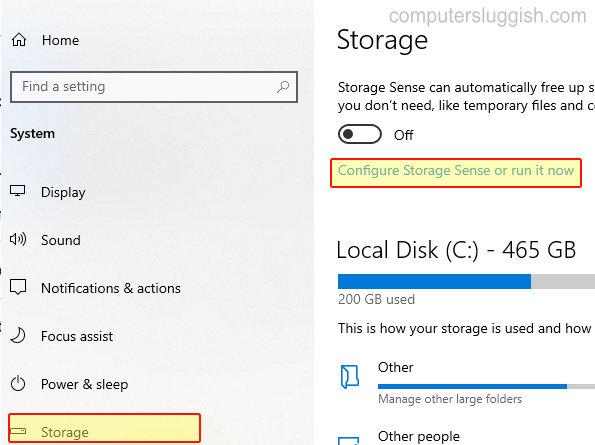Click the Other folder category icon
The image size is (595, 445).
click(x=349, y=376)
